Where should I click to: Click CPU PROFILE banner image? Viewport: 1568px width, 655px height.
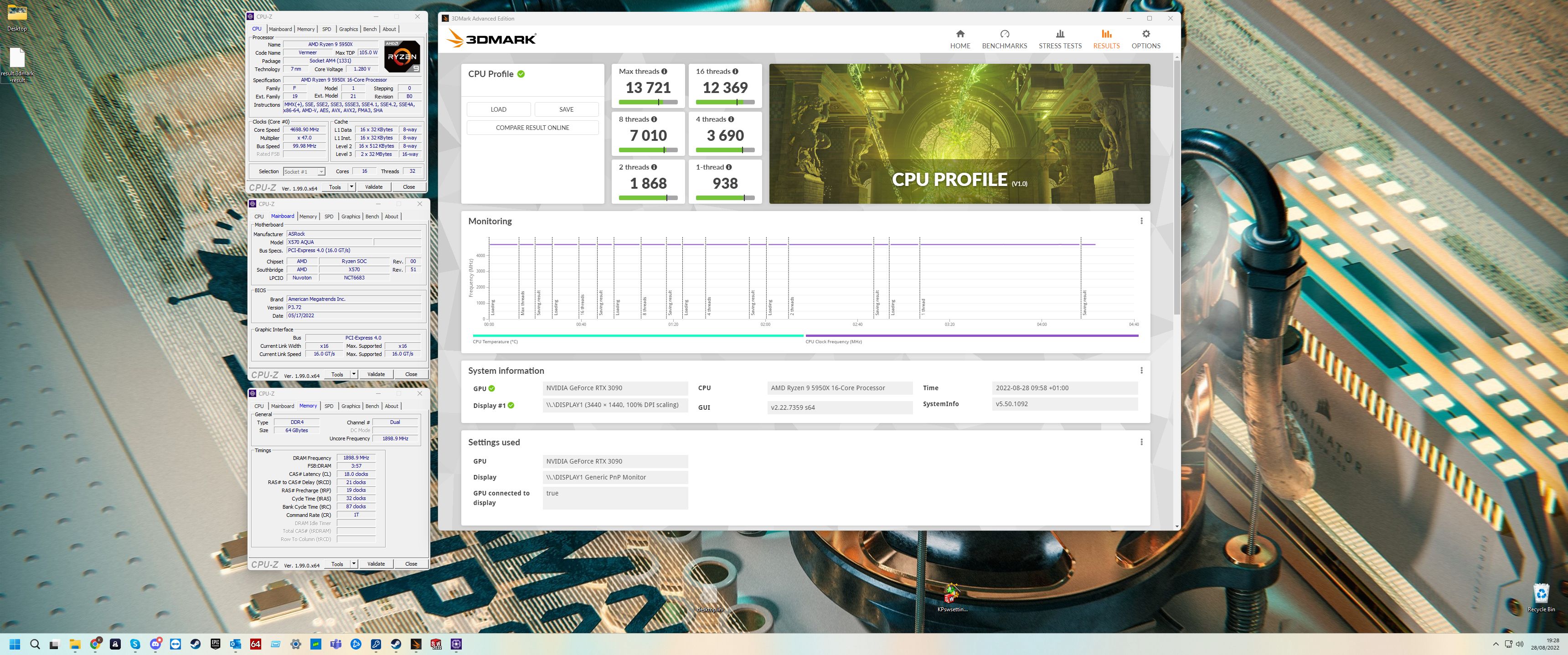pos(959,134)
